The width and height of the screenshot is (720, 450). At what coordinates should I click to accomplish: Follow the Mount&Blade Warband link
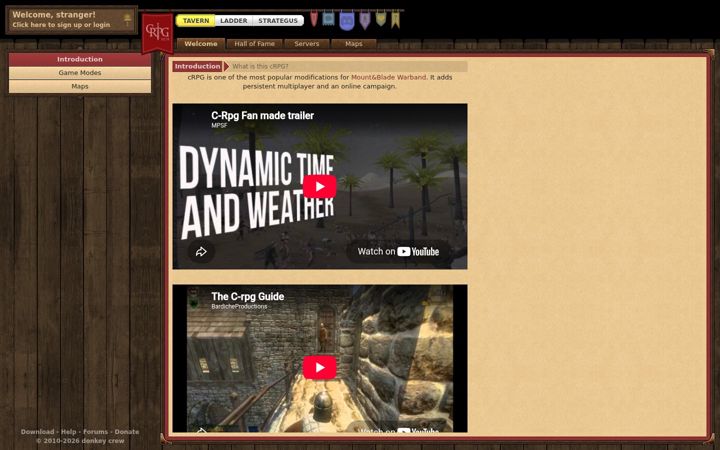[x=388, y=77]
